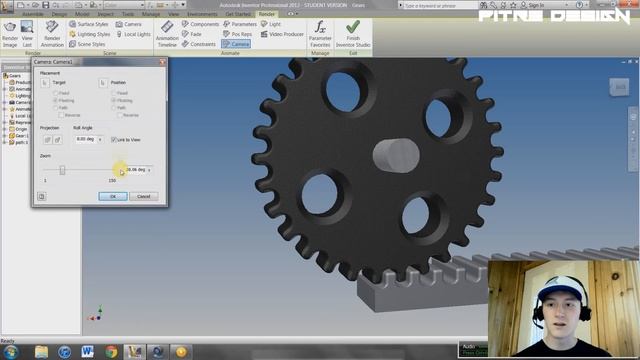640x360 pixels.
Task: Open Video Producer
Action: pos(282,34)
